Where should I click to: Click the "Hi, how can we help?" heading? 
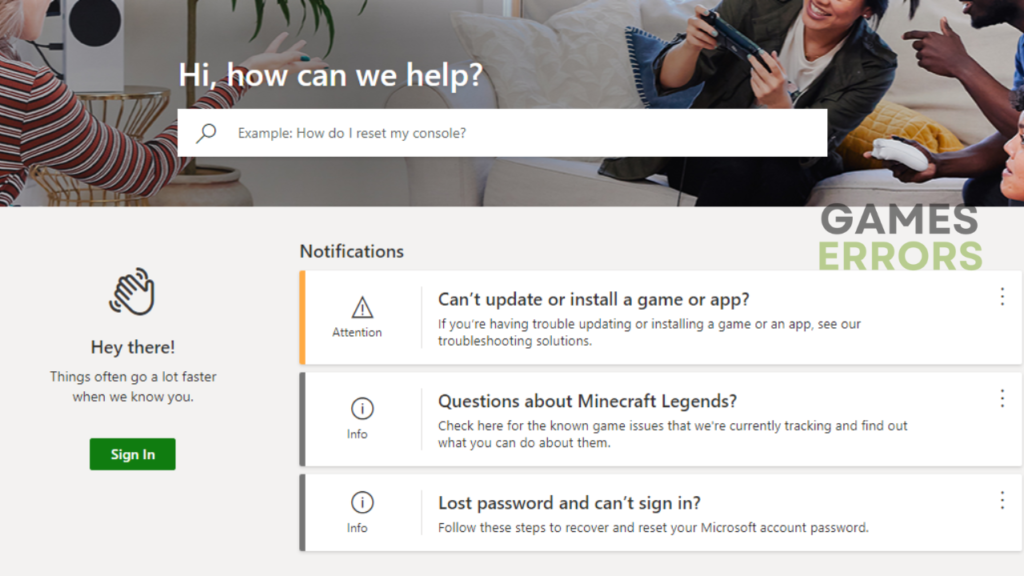[x=330, y=75]
